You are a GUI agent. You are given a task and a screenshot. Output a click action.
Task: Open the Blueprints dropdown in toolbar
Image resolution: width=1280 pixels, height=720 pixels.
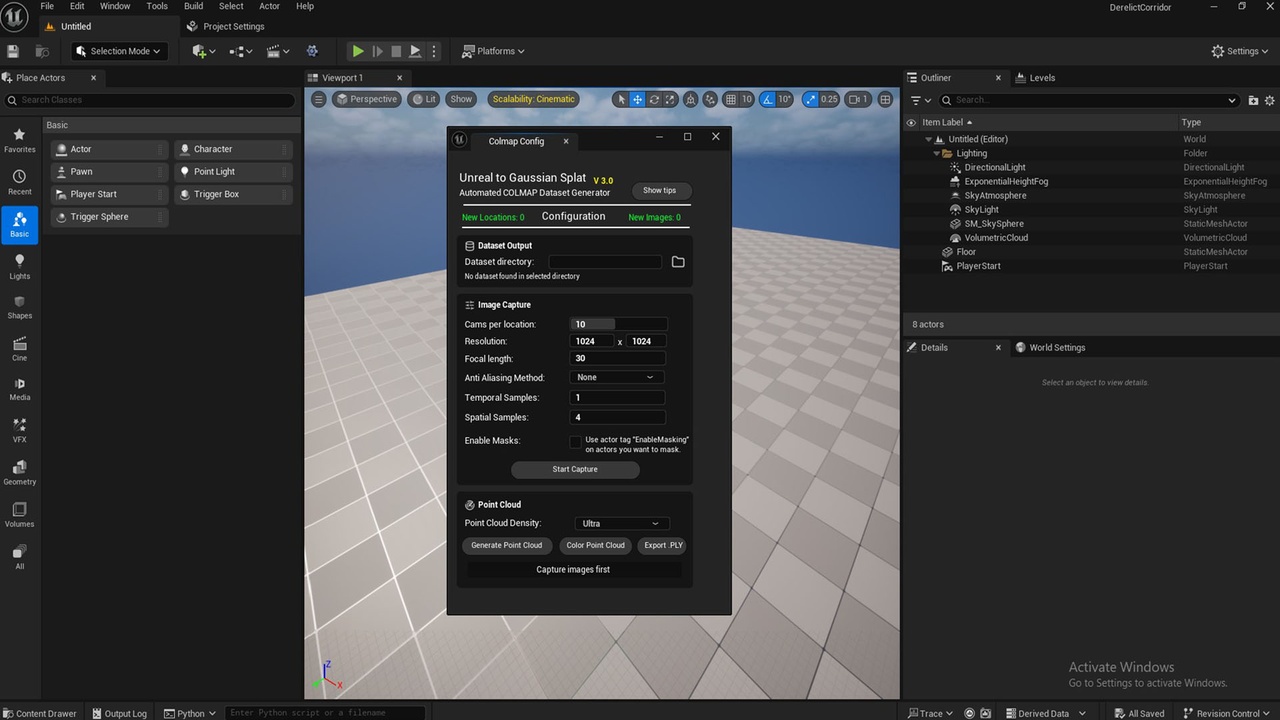tap(240, 51)
